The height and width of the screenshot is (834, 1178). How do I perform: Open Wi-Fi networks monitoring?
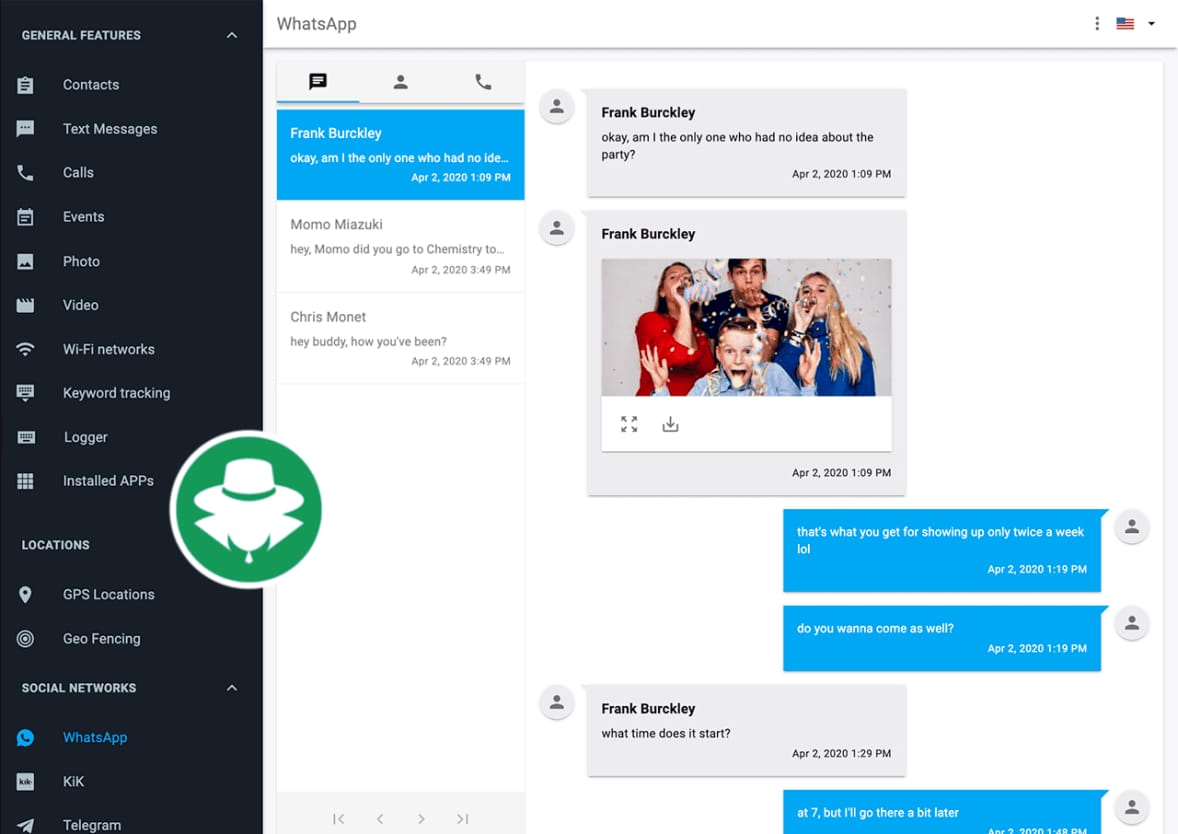pos(108,348)
